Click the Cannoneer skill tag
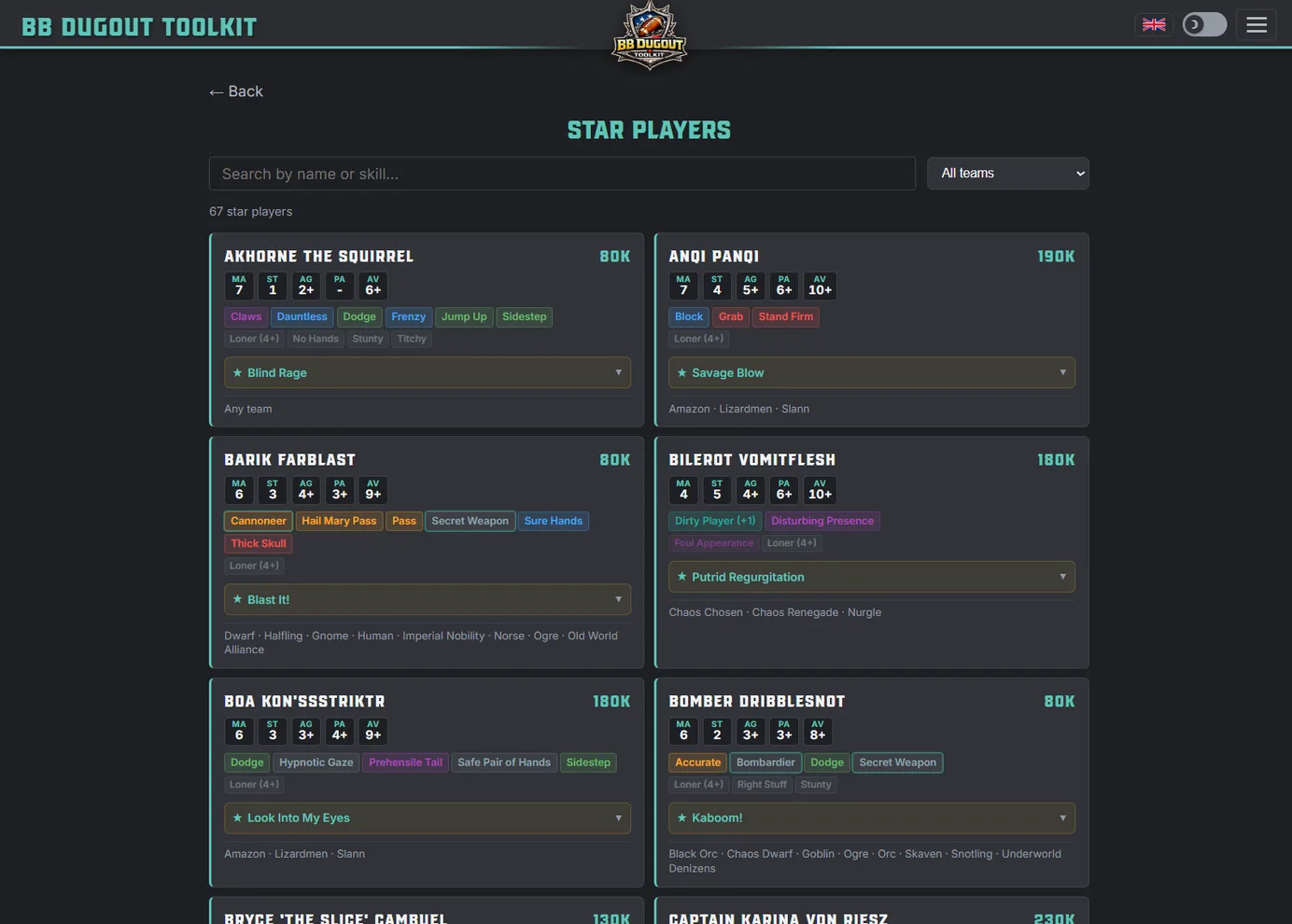Viewport: 1292px width, 924px height. click(x=259, y=521)
